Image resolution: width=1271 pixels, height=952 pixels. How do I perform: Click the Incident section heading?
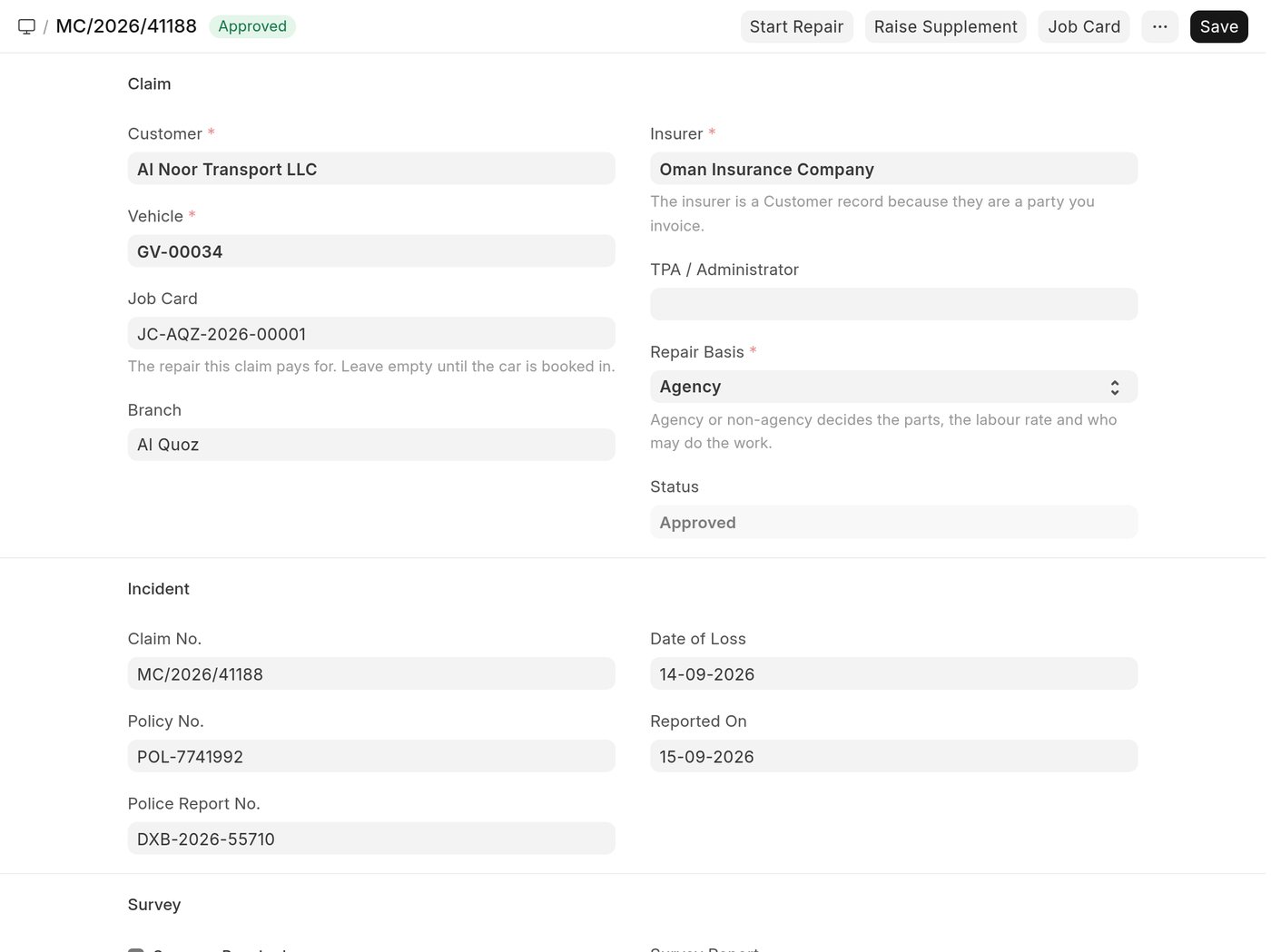[158, 589]
